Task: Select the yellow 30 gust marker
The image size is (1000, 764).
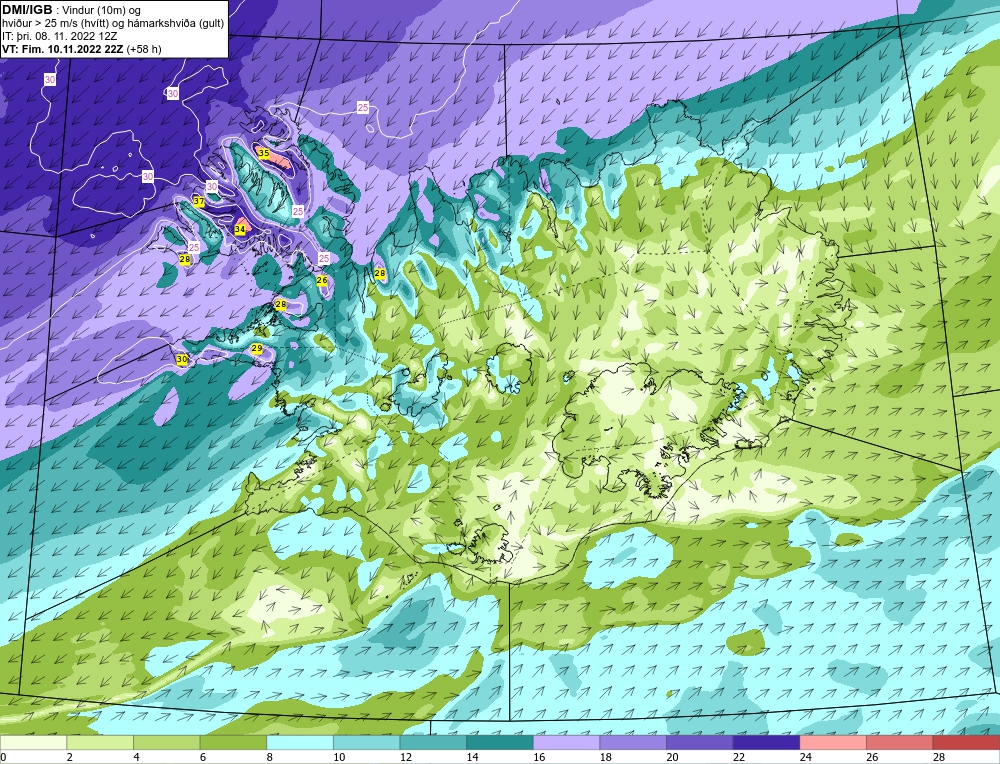Action: tap(182, 360)
